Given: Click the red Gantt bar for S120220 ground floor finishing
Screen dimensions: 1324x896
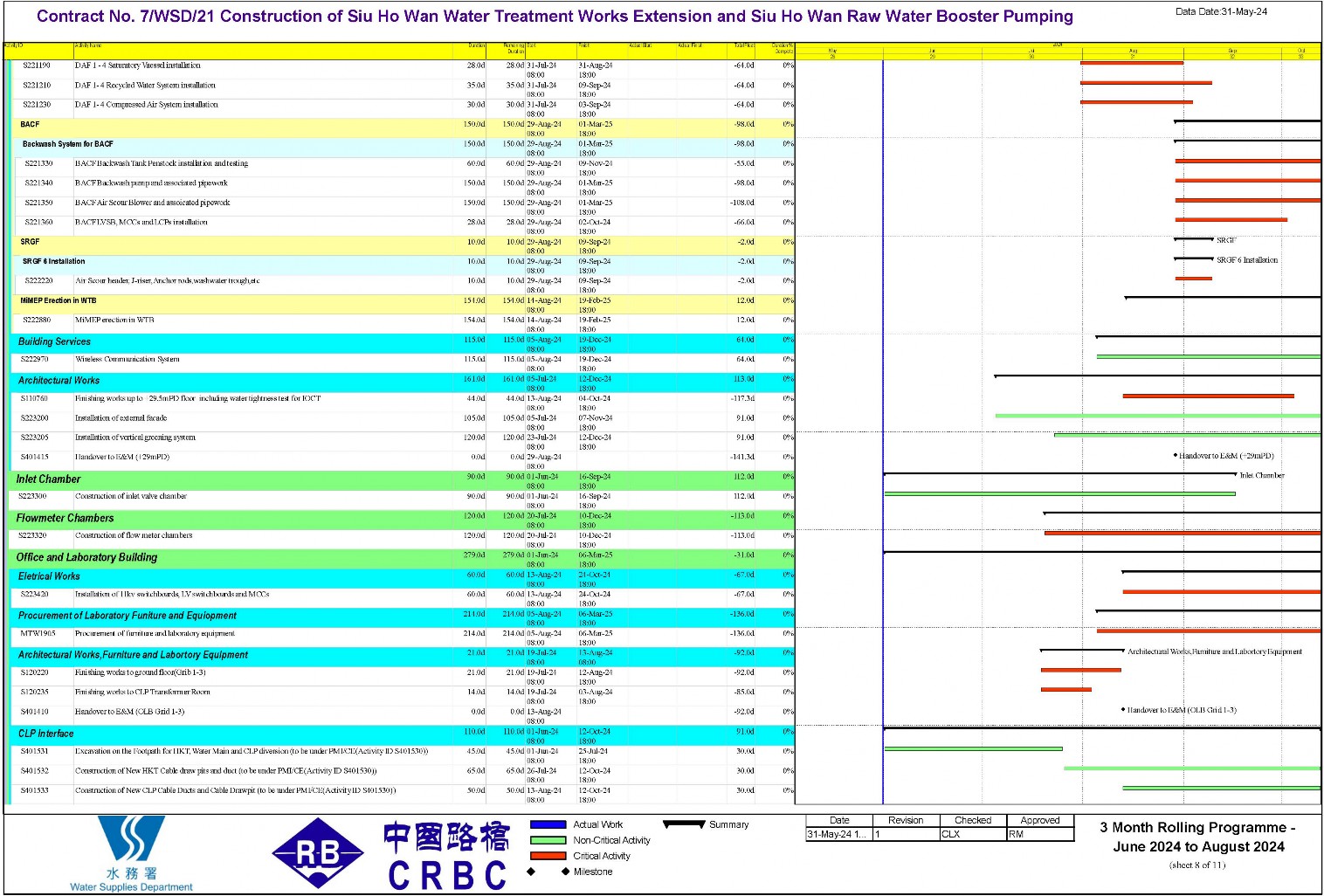Looking at the screenshot, I should pos(1081,671).
